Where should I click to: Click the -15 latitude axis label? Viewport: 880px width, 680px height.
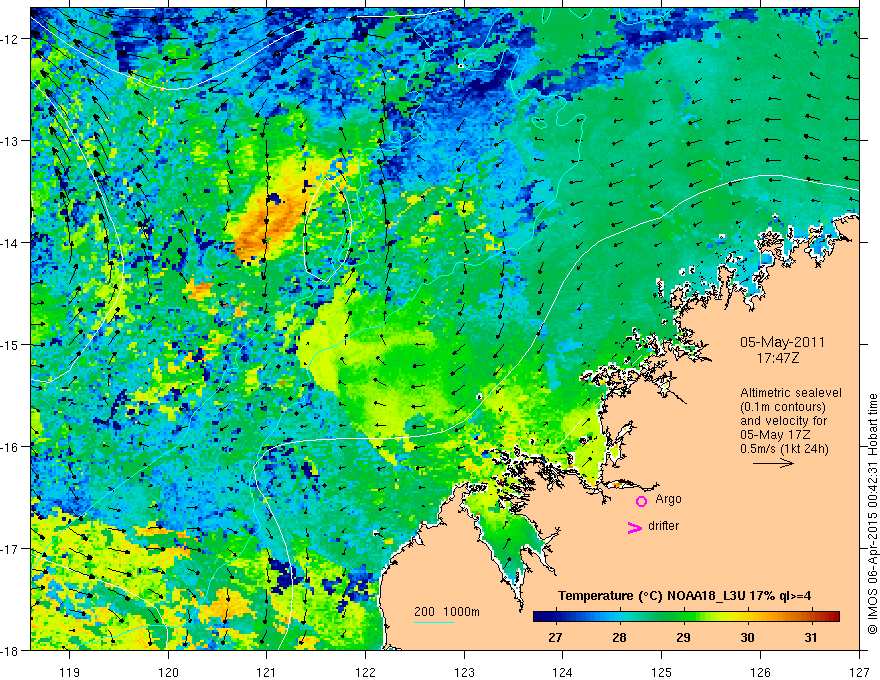pyautogui.click(x=10, y=344)
